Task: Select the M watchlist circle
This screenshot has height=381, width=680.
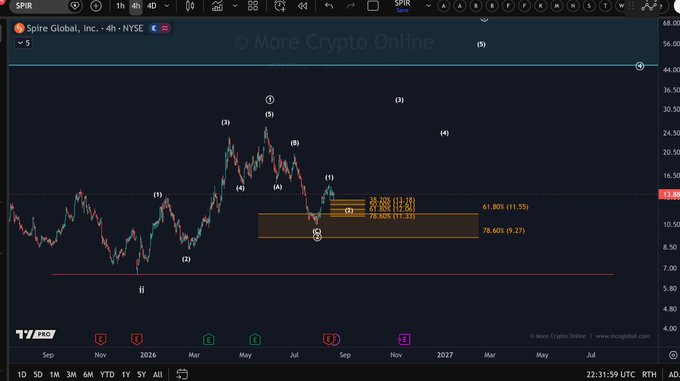Action: [x=557, y=6]
